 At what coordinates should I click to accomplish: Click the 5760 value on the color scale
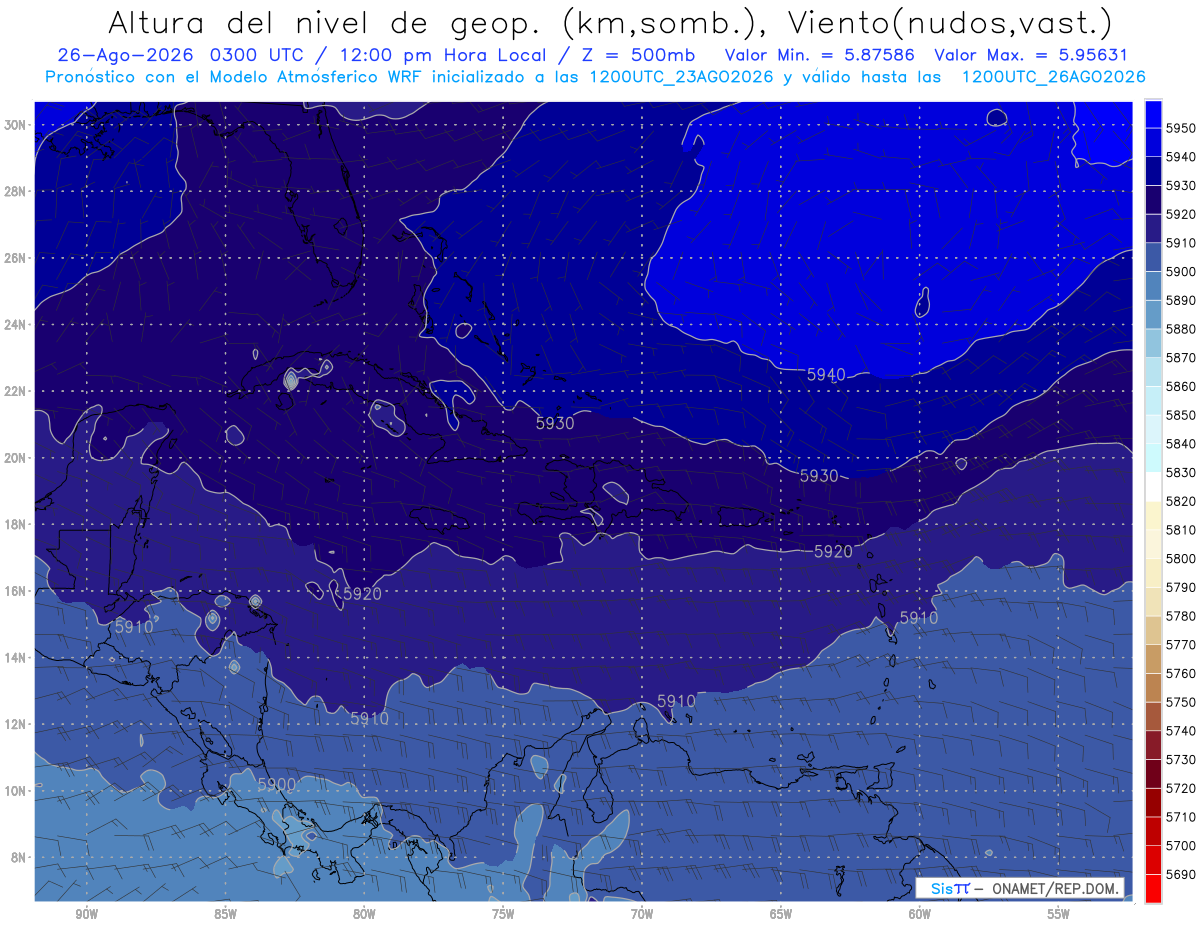coord(1181,673)
